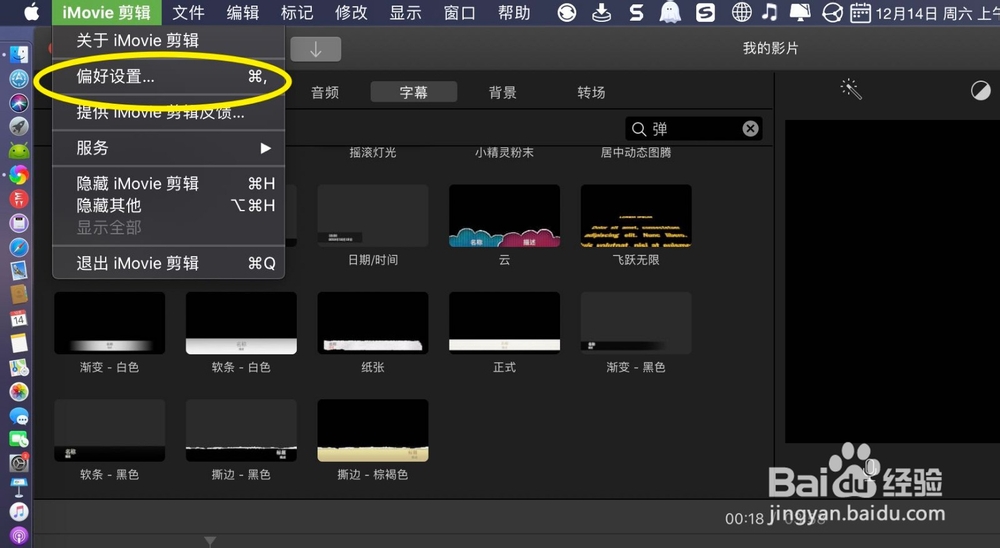Screen dimensions: 1000x548
Task: Select the 飞跃无限 title thumbnail
Action: [636, 216]
